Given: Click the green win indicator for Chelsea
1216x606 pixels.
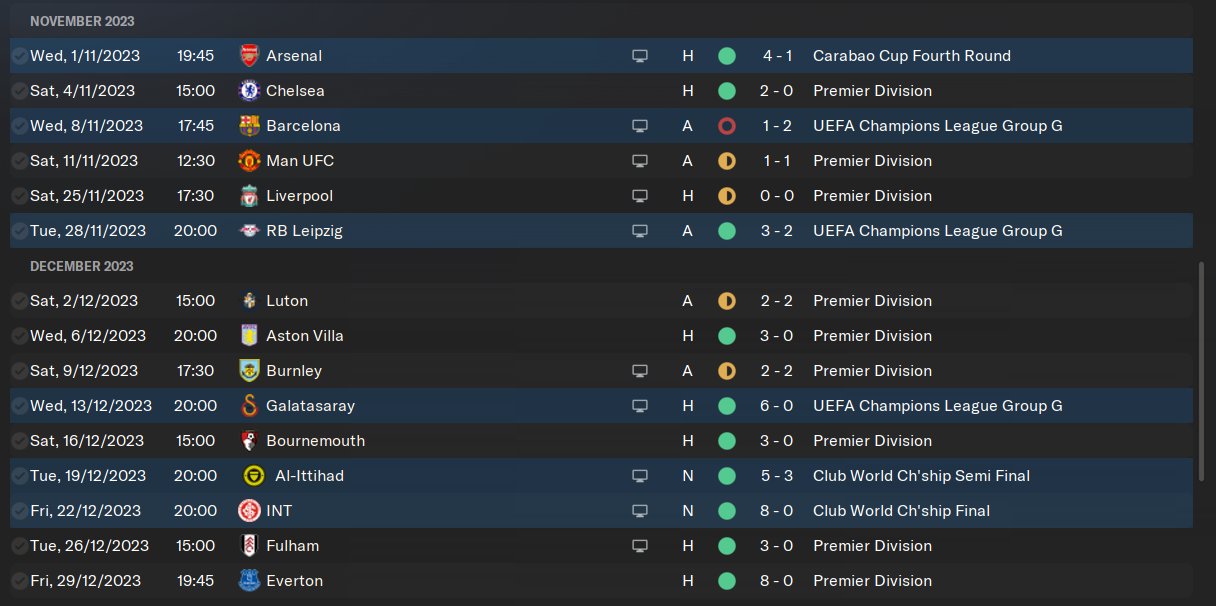Looking at the screenshot, I should (727, 91).
